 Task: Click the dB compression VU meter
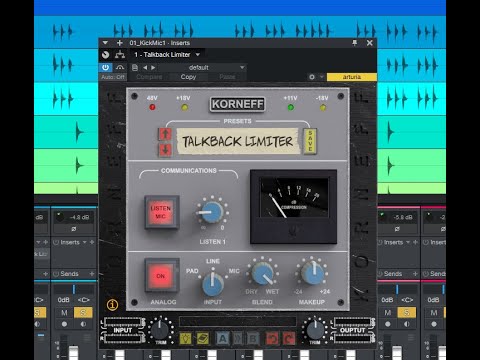click(x=294, y=206)
